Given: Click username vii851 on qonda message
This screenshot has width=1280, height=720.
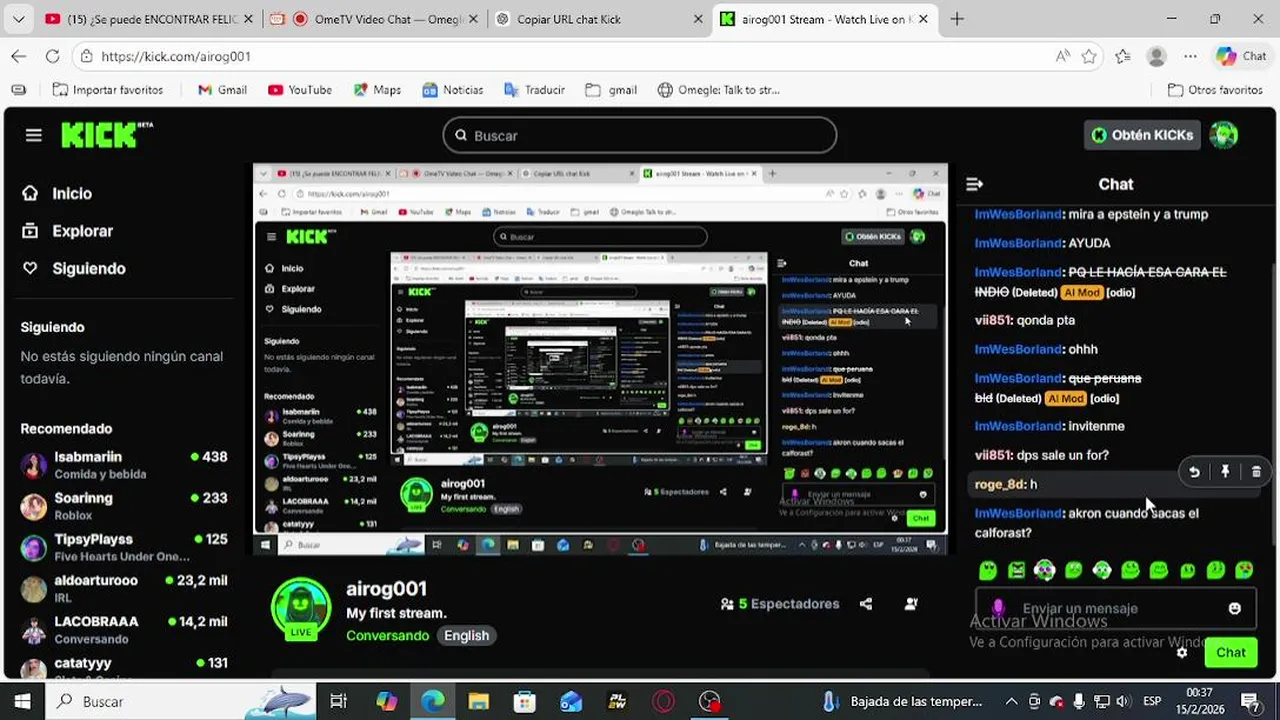Looking at the screenshot, I should (993, 321).
